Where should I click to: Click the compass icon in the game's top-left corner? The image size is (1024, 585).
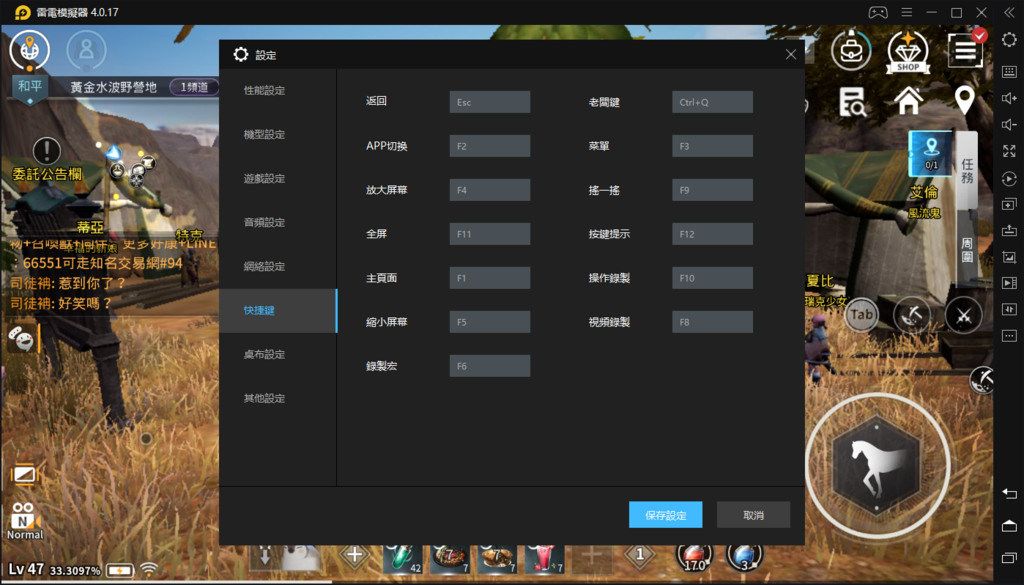tap(29, 49)
